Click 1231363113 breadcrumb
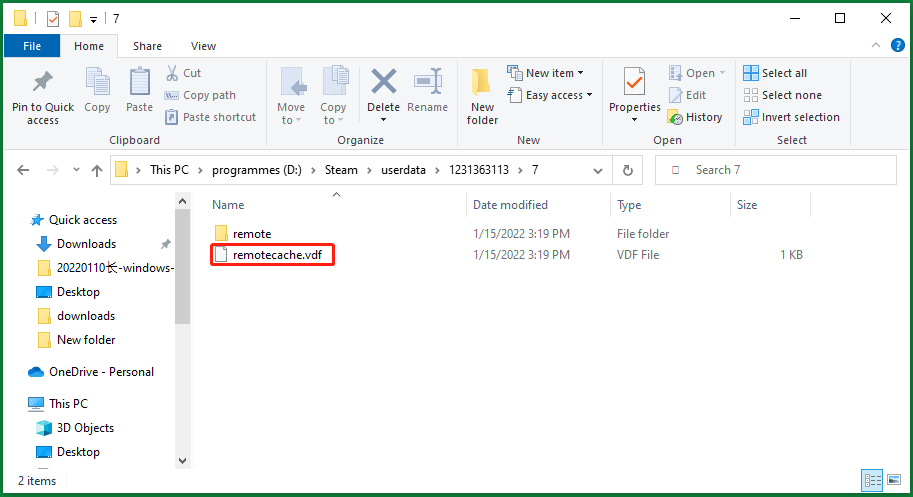The image size is (913, 497). (479, 170)
